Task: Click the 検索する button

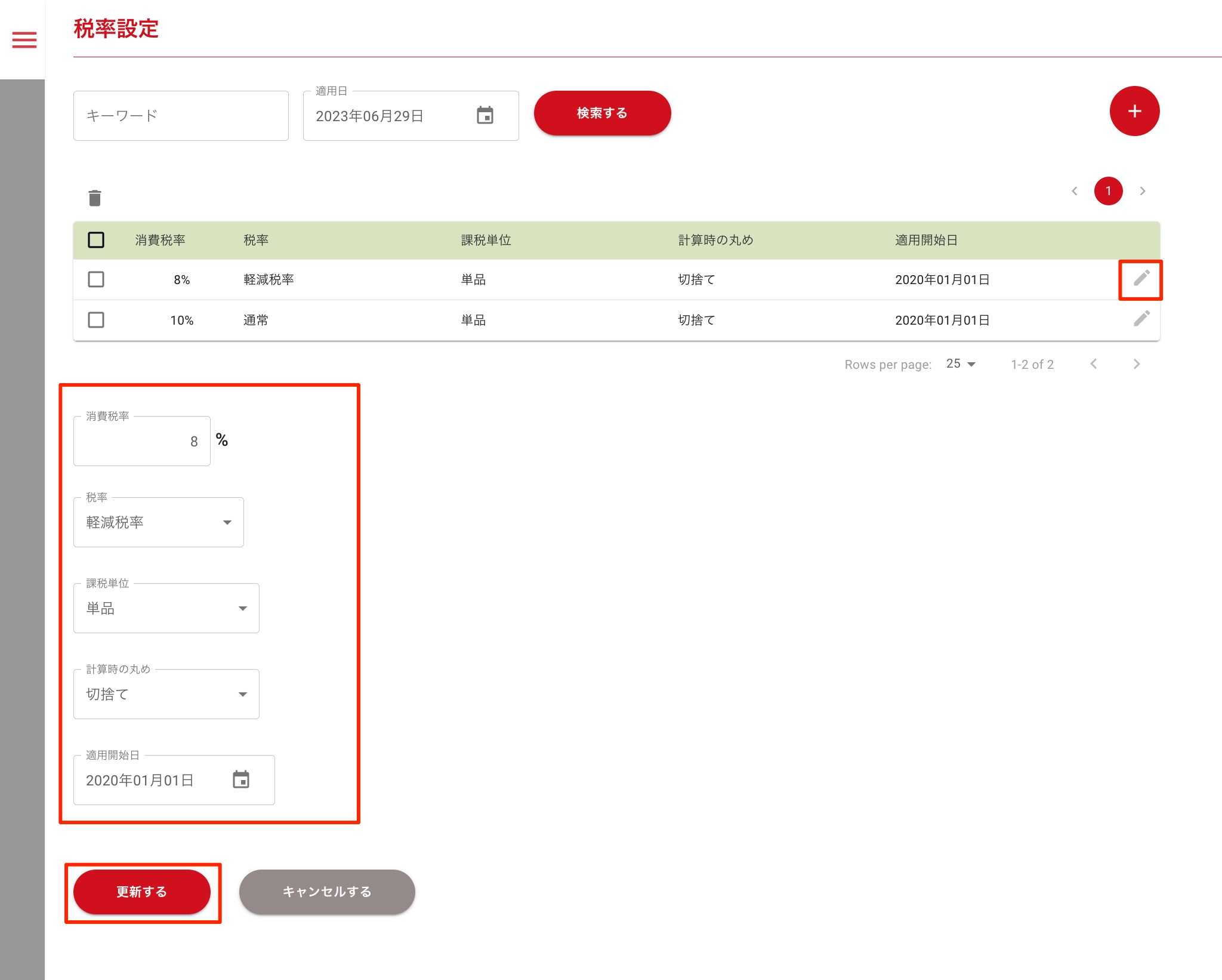Action: [x=602, y=113]
